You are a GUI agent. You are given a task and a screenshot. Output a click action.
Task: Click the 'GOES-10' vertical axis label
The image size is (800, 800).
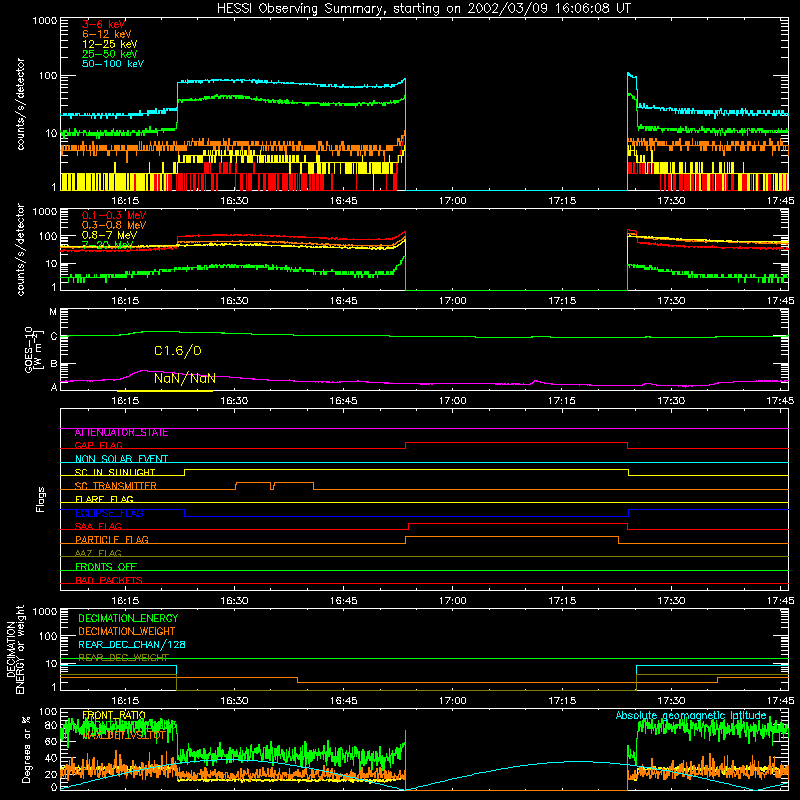click(29, 350)
